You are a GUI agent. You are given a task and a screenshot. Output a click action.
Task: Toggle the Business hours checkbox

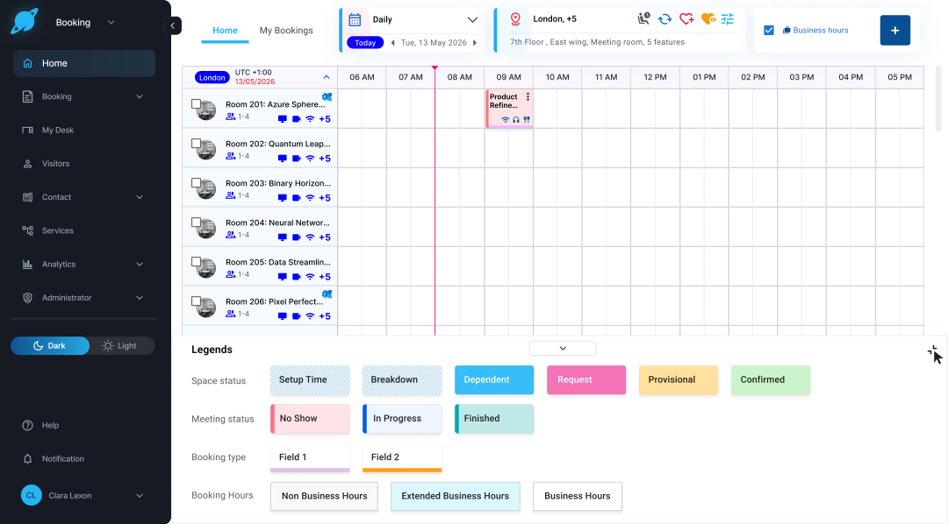768,30
